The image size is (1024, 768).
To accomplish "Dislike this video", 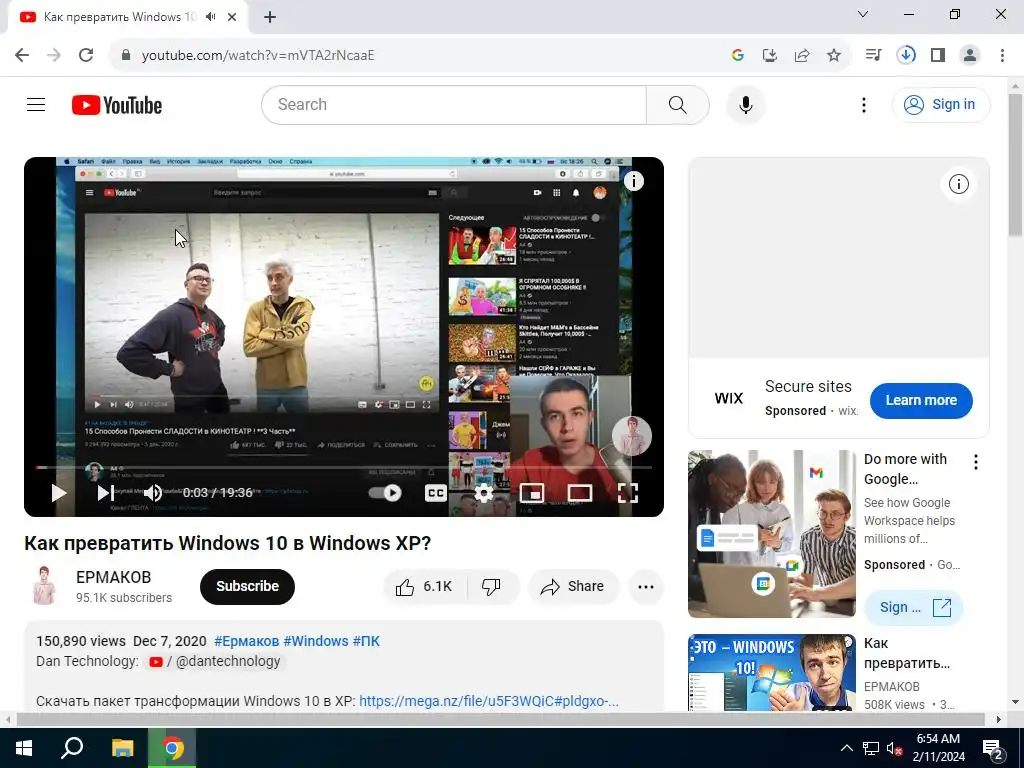I will coord(491,586).
